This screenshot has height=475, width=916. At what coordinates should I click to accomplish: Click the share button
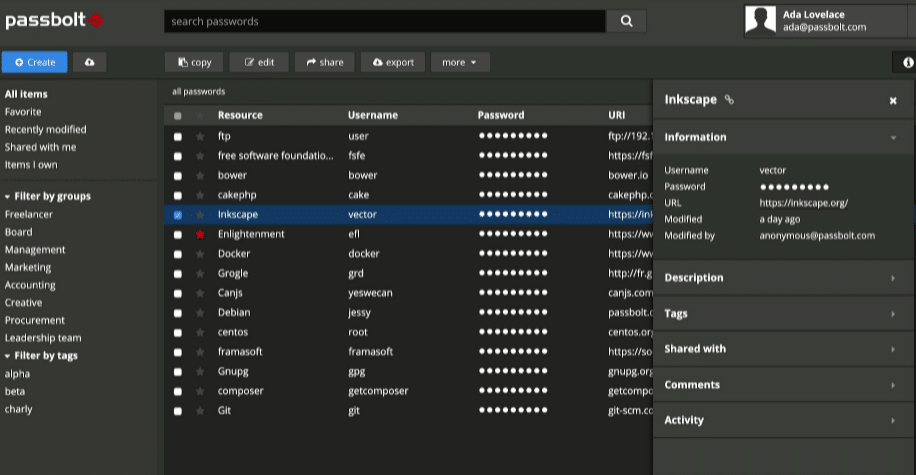pos(325,62)
